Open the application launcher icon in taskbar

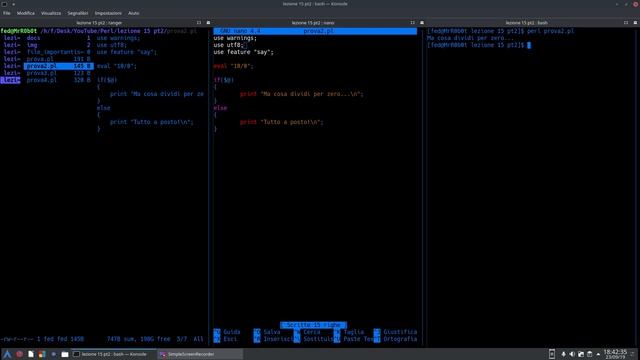[7, 354]
